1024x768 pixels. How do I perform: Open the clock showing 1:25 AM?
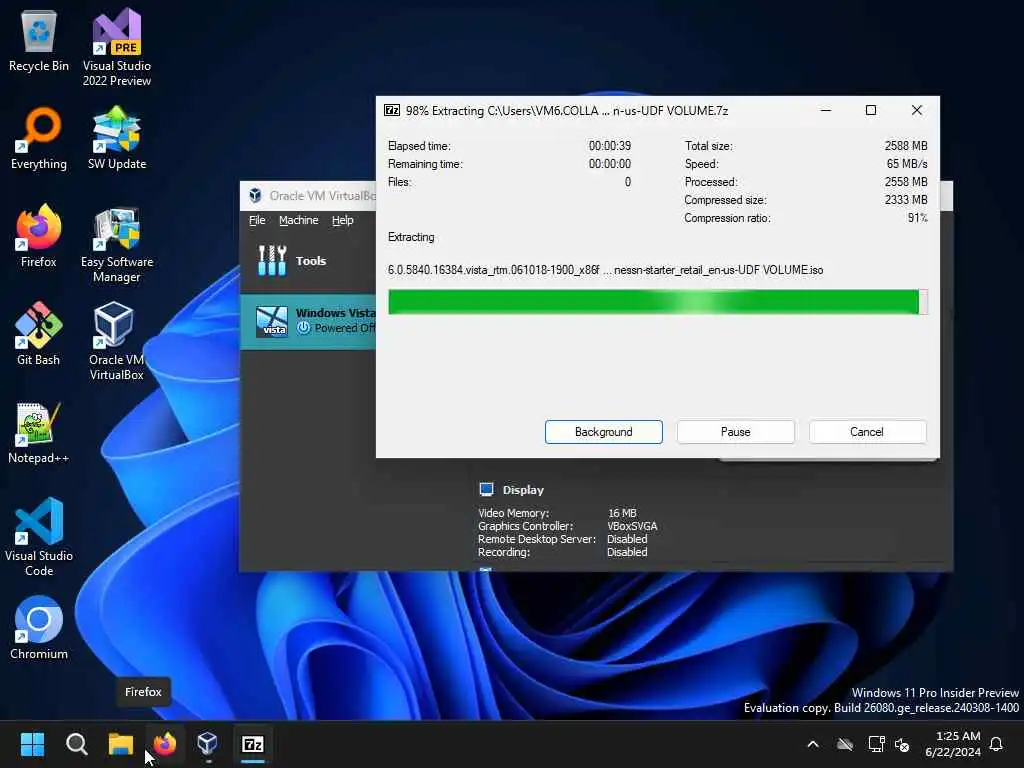pyautogui.click(x=953, y=744)
